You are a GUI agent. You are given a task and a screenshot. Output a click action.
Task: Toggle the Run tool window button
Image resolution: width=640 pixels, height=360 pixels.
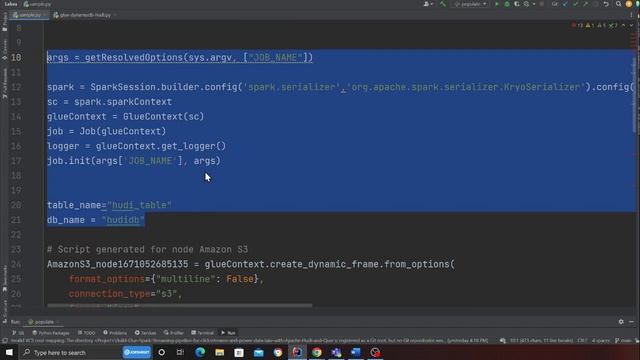point(228,333)
